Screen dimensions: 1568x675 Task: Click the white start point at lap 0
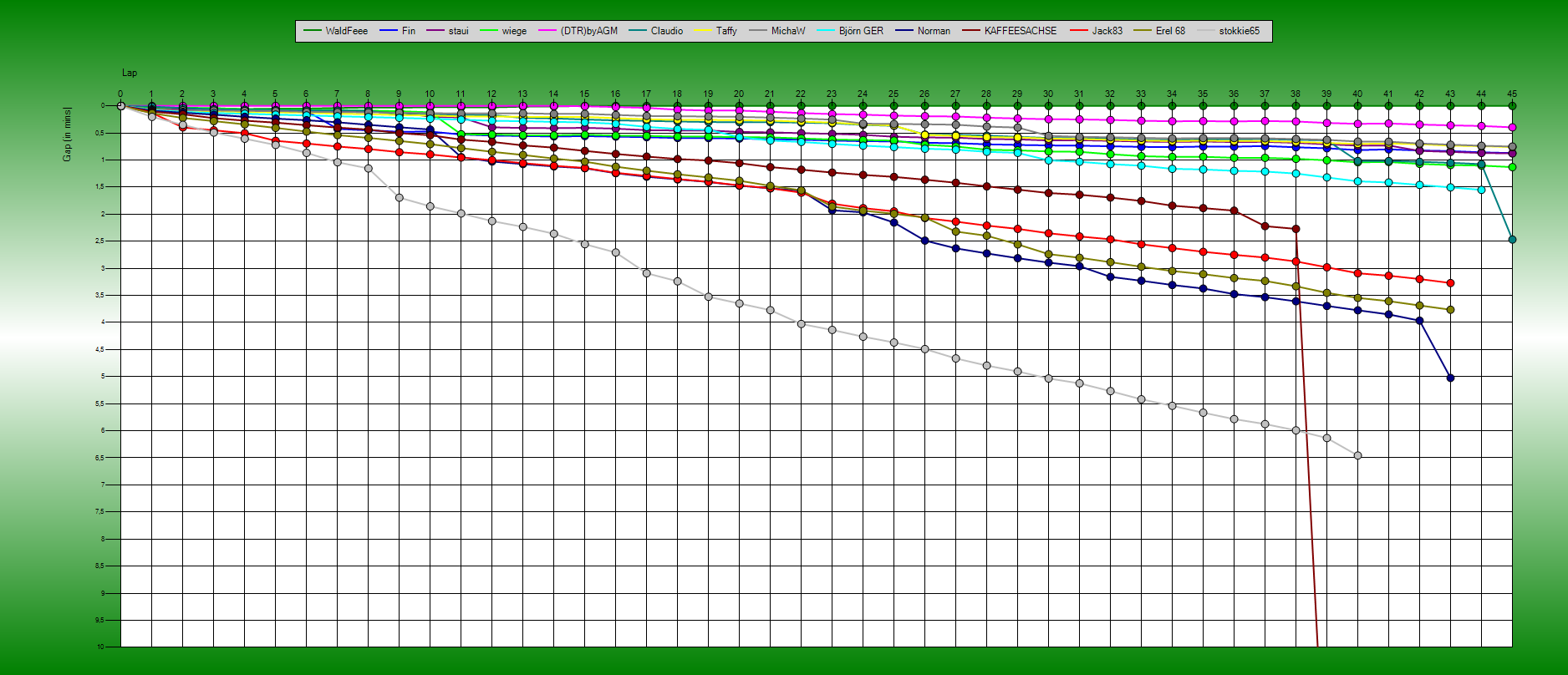[x=120, y=106]
